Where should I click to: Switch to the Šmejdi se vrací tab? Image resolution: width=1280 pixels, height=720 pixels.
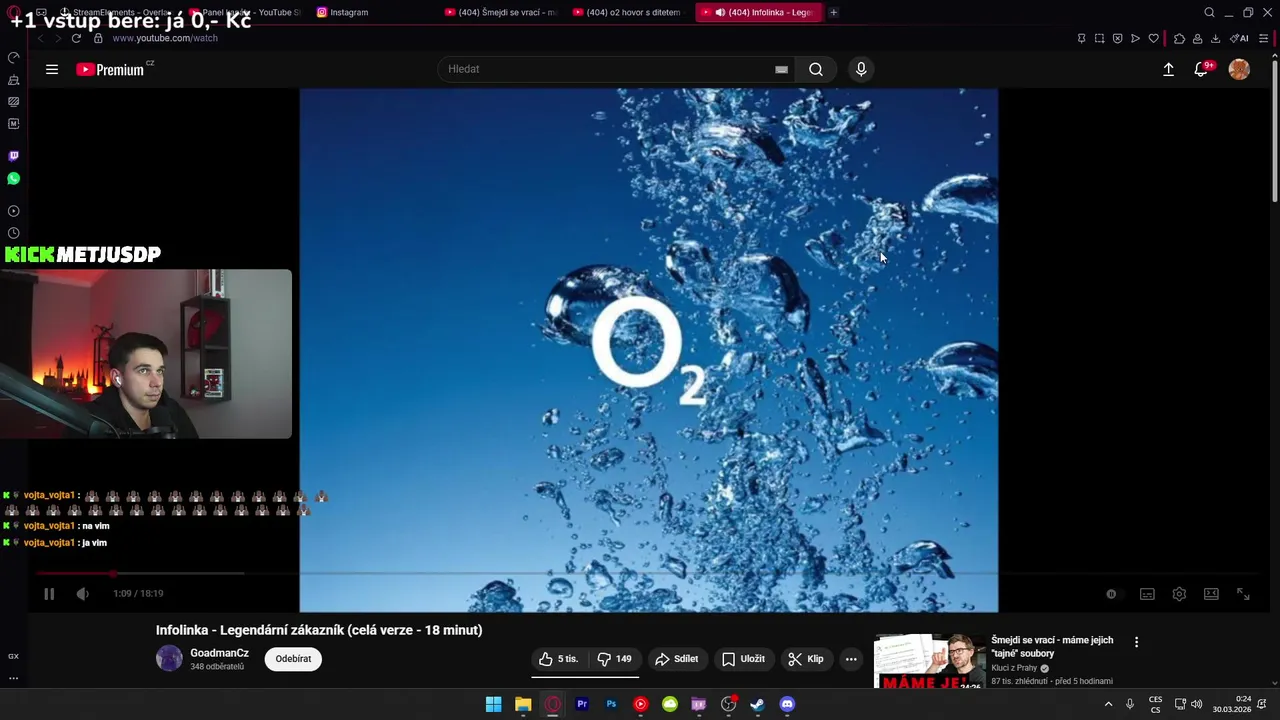(x=500, y=12)
